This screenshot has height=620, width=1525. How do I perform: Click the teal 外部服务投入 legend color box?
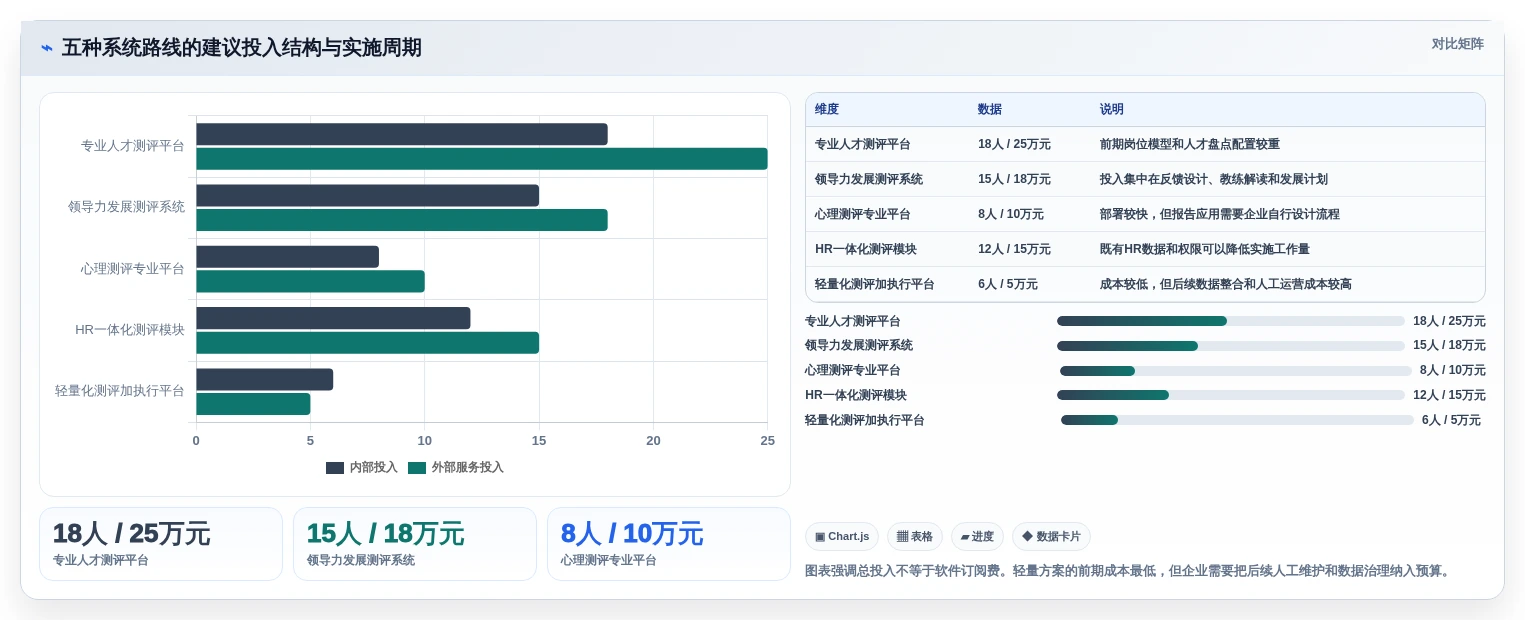[x=417, y=467]
